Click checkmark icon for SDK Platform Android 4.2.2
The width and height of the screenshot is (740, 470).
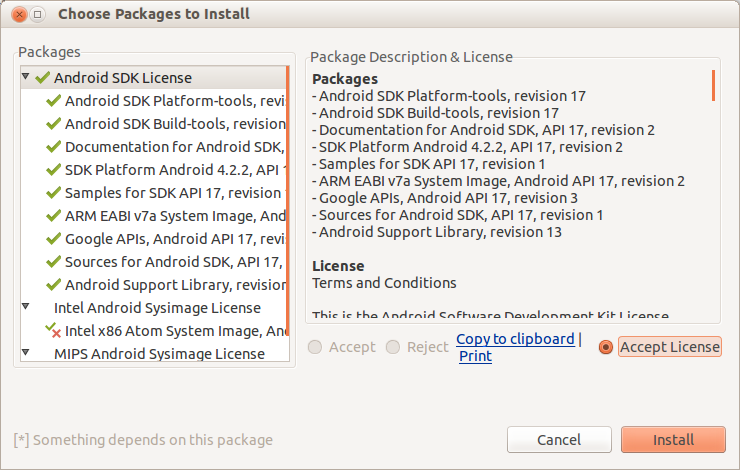click(x=53, y=169)
